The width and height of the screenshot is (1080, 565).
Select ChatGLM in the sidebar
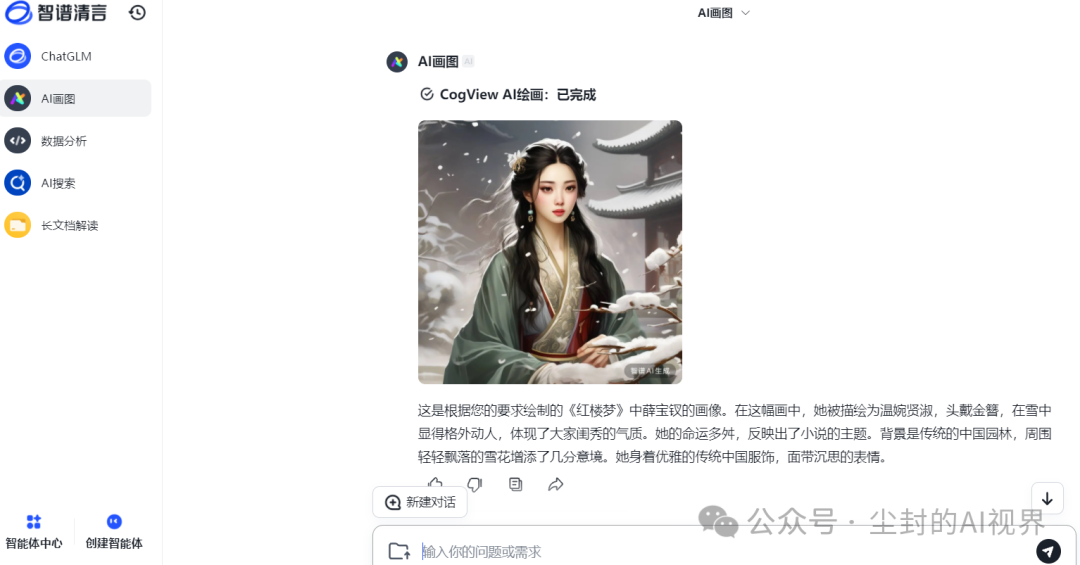tap(76, 56)
